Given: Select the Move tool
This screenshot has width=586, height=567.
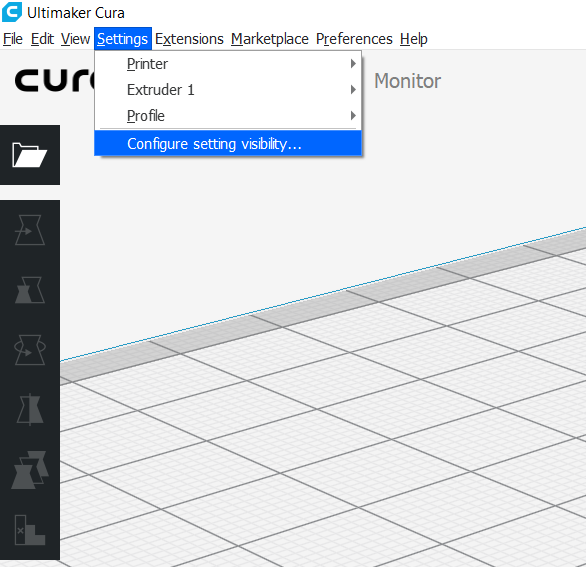Looking at the screenshot, I should (x=30, y=230).
